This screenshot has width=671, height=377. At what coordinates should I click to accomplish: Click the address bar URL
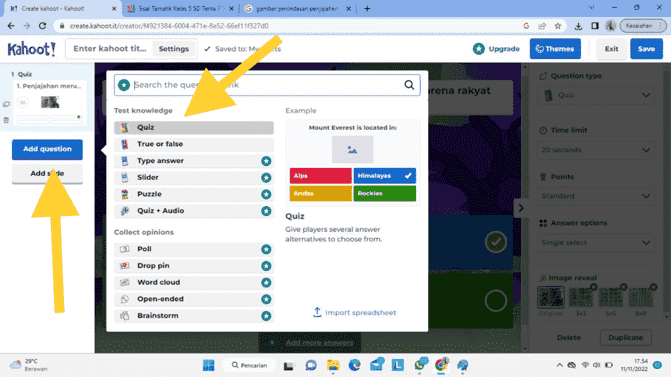tap(169, 26)
